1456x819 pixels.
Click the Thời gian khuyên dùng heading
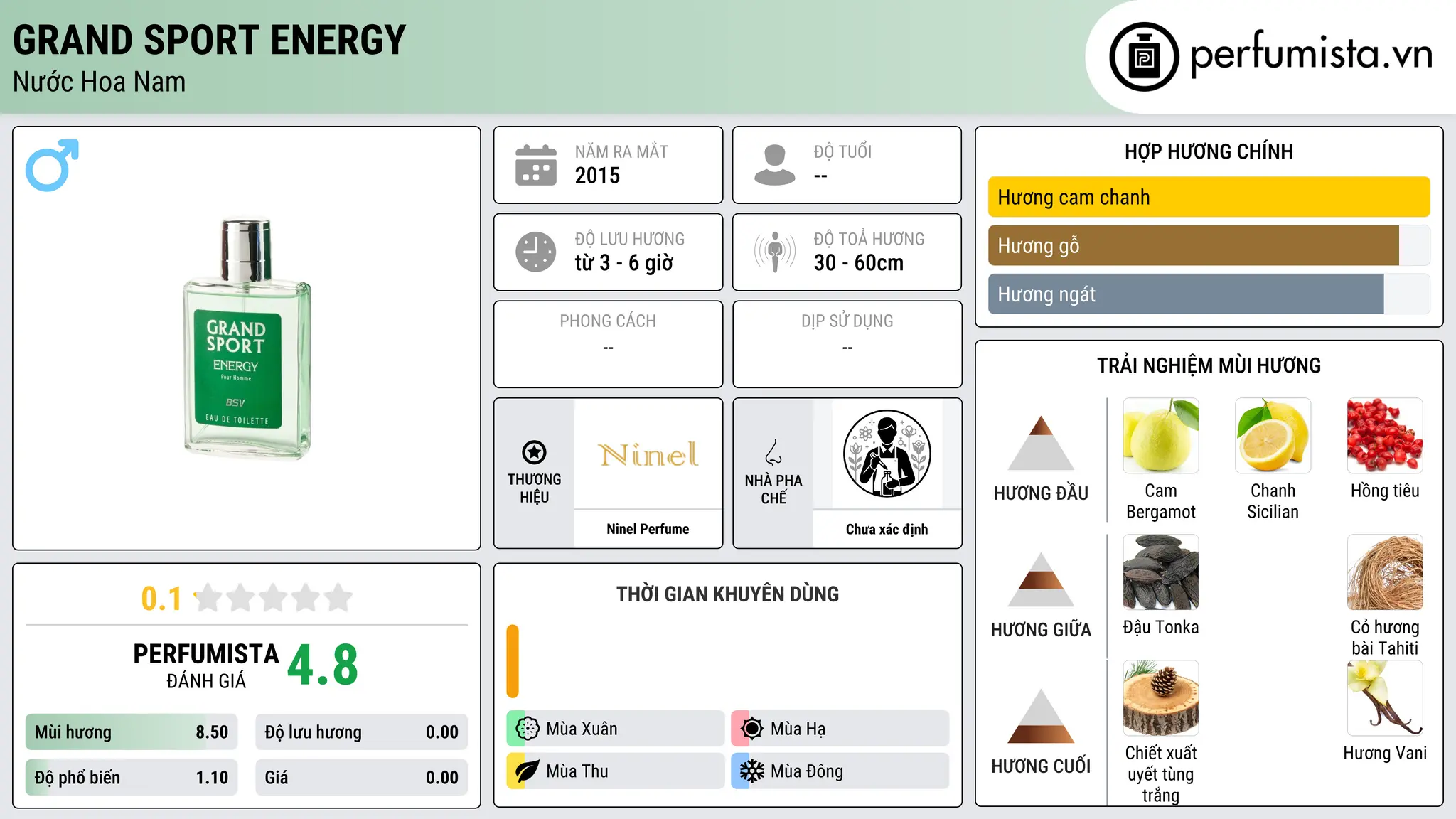click(x=727, y=594)
